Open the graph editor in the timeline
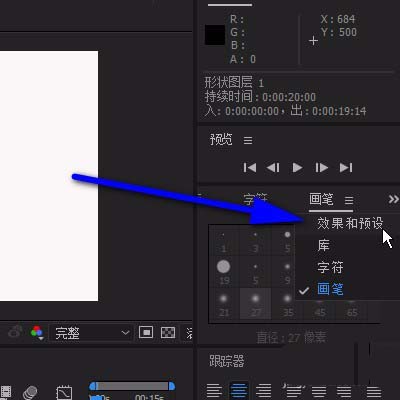This screenshot has width=400, height=400. pyautogui.click(x=64, y=392)
